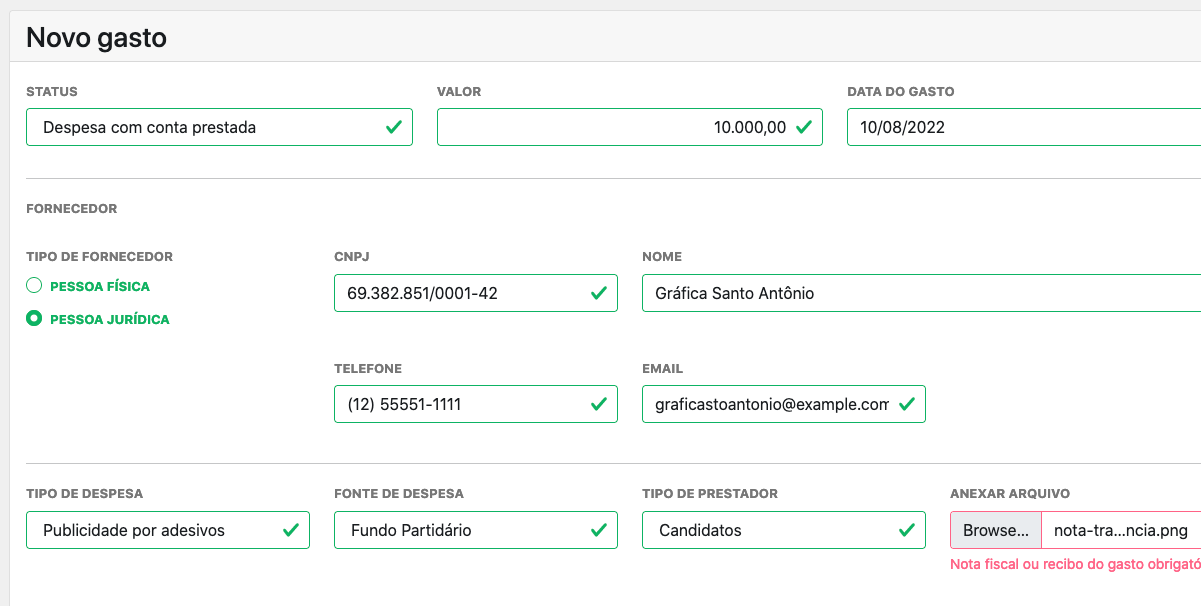Select the Pessoa Jurídica radio button
The height and width of the screenshot is (606, 1201).
(x=33, y=318)
